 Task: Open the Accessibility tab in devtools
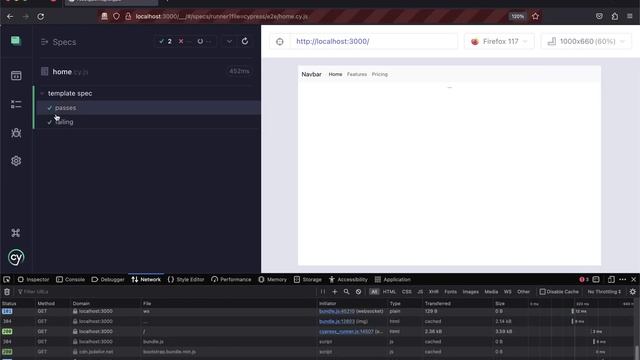pyautogui.click(x=348, y=280)
